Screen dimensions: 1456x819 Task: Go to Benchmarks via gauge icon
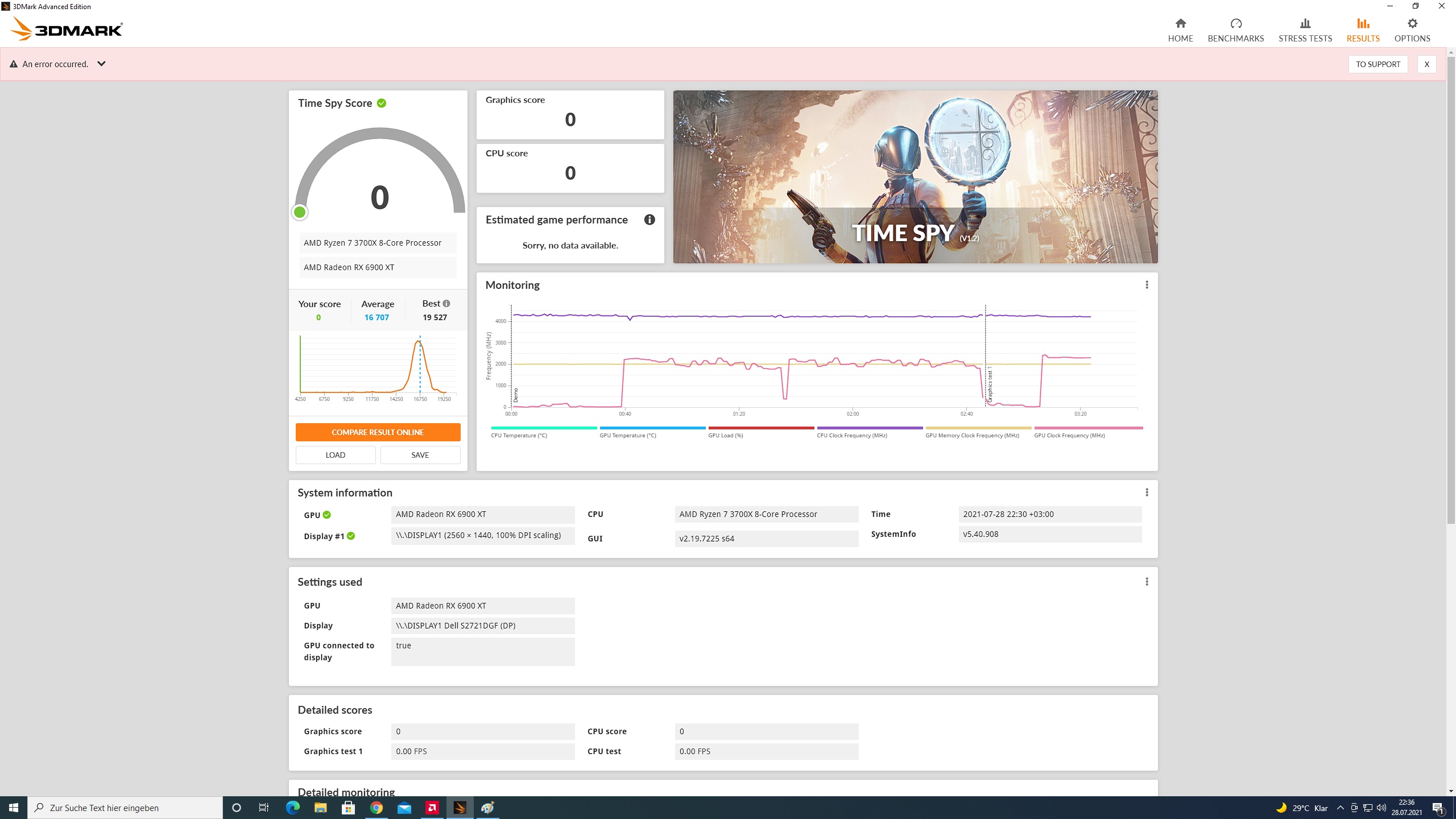point(1235,24)
